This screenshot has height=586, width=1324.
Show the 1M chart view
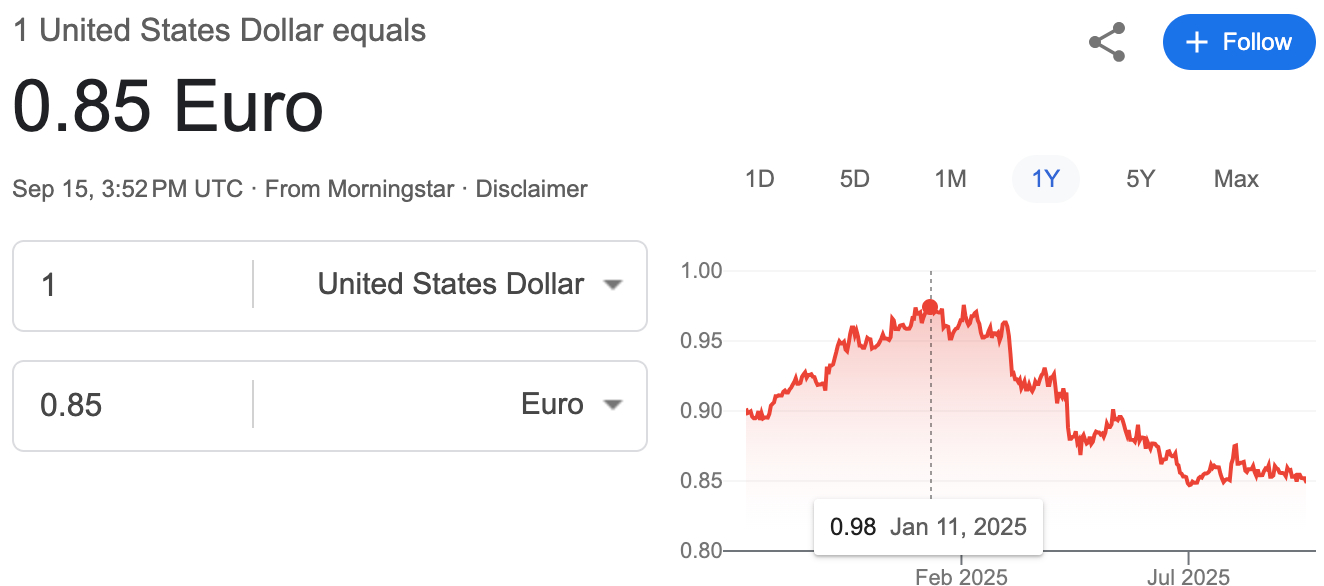pyautogui.click(x=950, y=180)
